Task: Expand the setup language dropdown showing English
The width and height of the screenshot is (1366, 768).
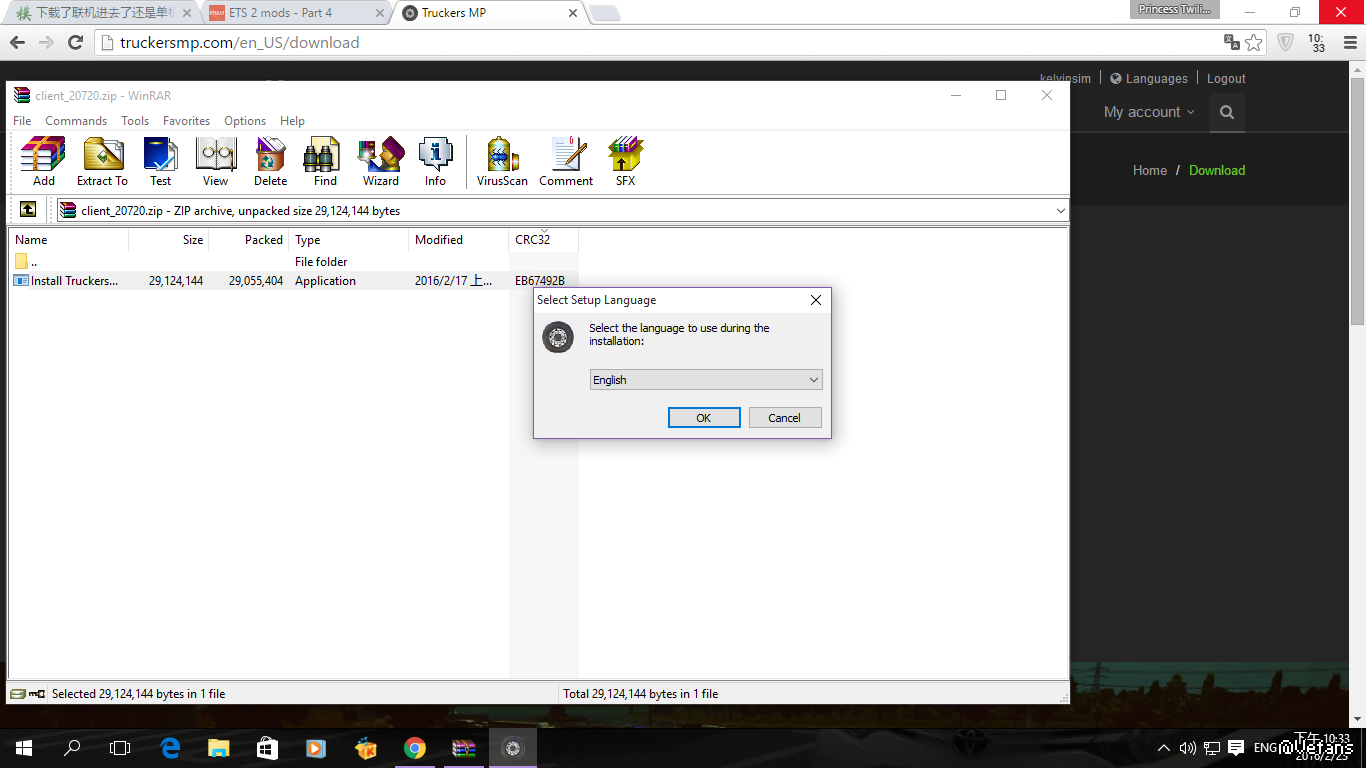Action: 706,380
